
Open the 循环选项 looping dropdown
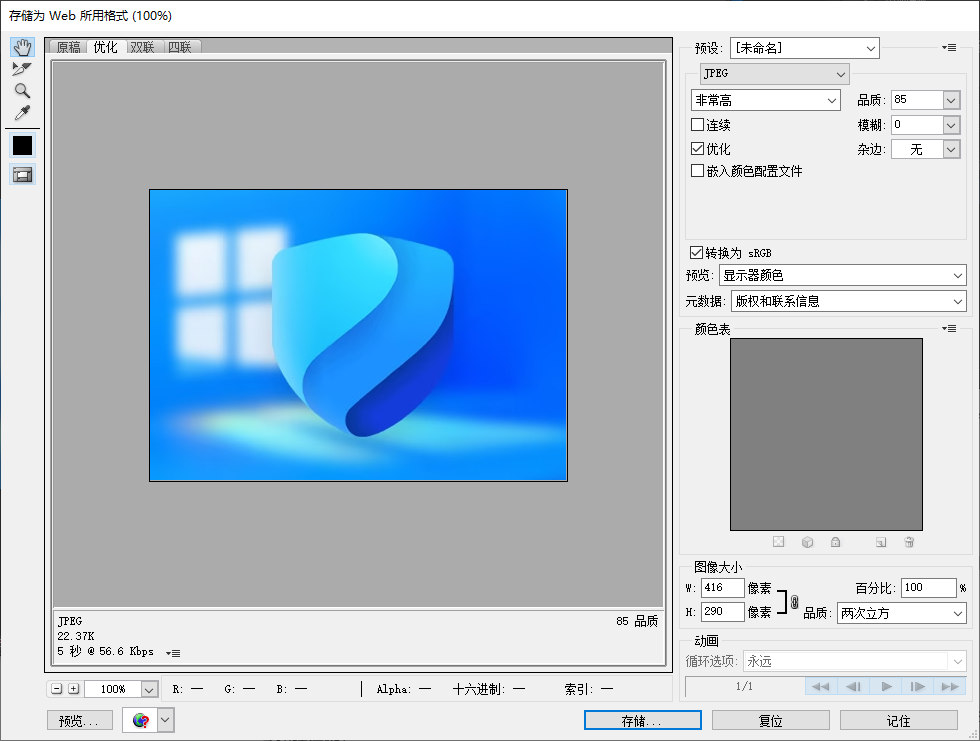click(855, 661)
